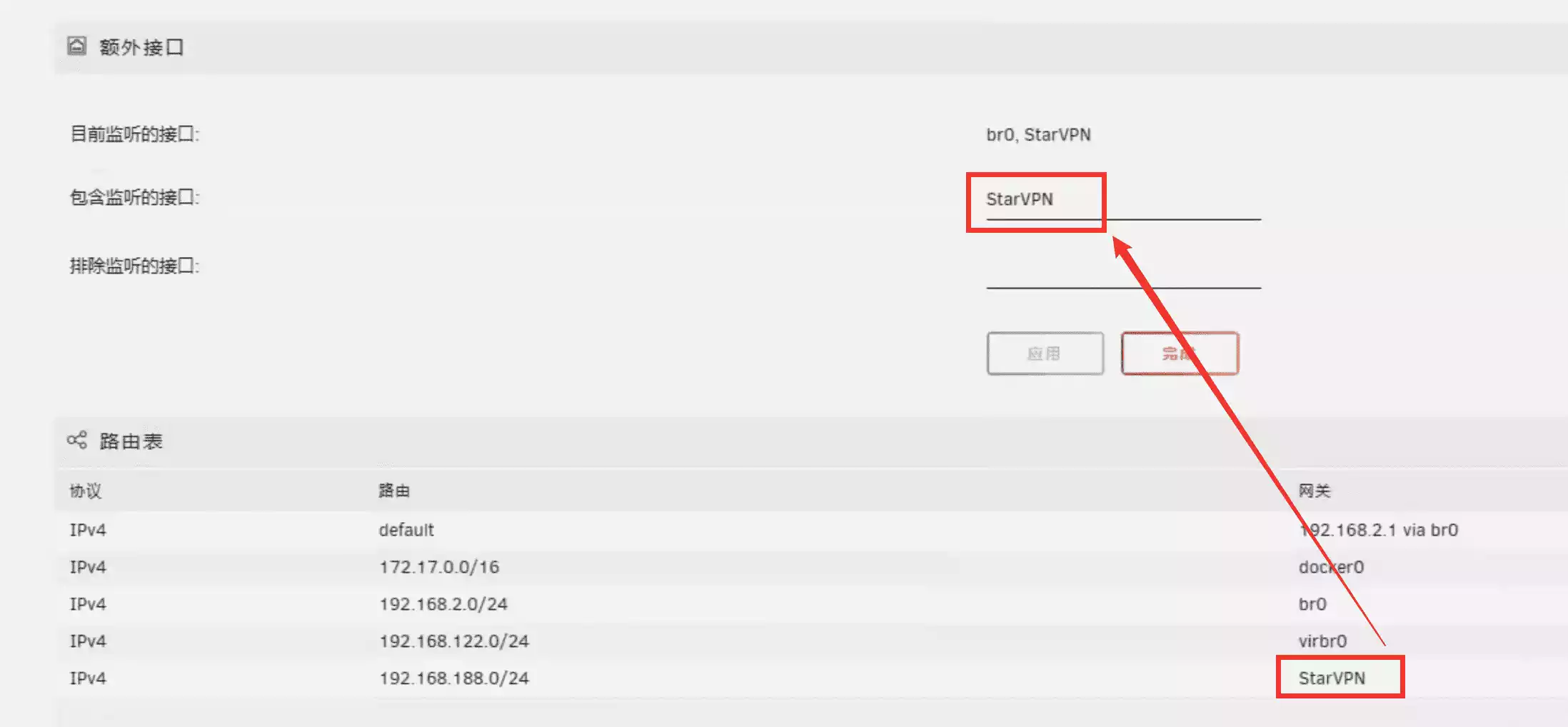This screenshot has height=727, width=1568.
Task: Click the 包含监听的接口 field containing StarVPN
Action: pyautogui.click(x=1121, y=200)
